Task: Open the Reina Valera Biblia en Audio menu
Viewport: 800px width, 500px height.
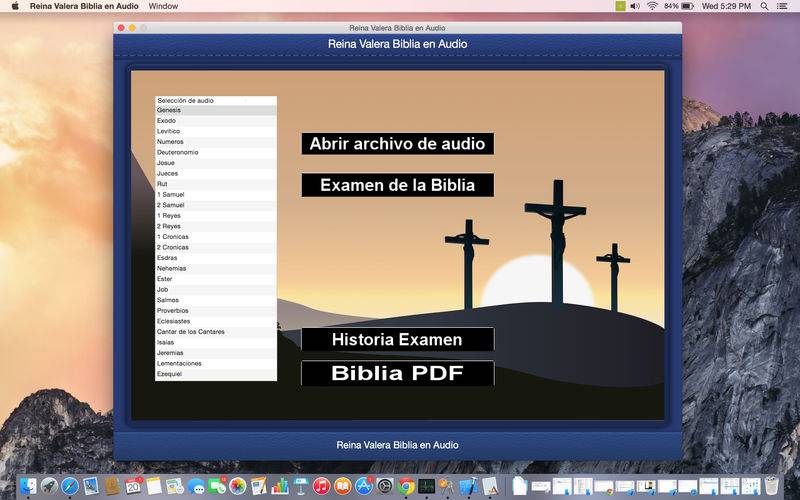Action: tap(84, 6)
